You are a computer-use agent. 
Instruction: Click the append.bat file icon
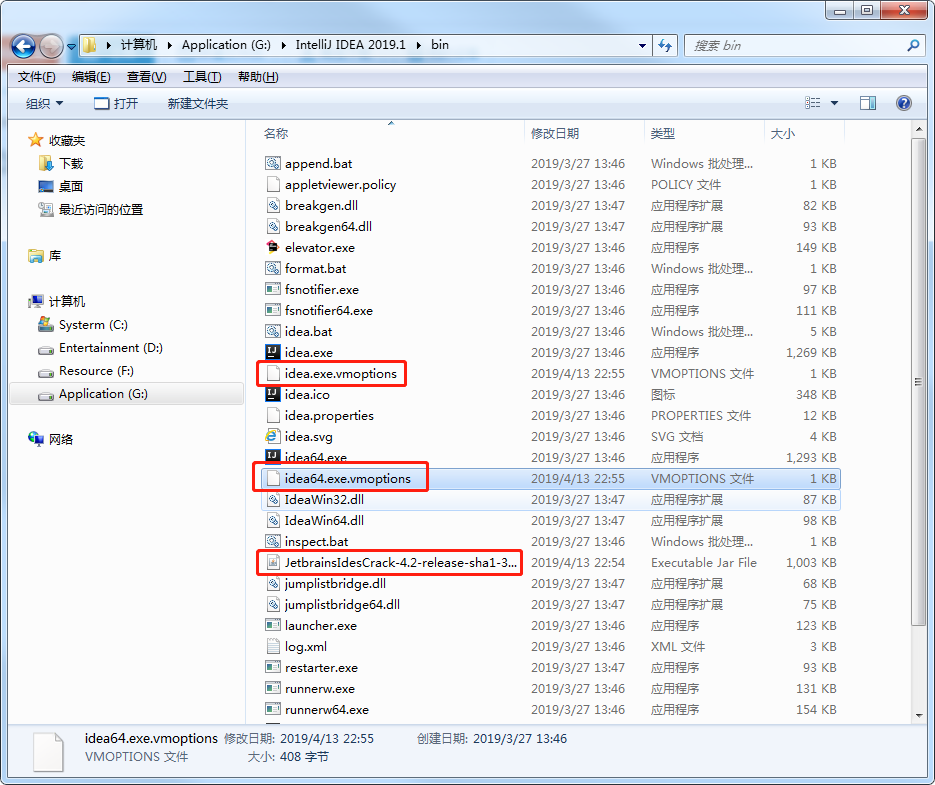coord(273,163)
